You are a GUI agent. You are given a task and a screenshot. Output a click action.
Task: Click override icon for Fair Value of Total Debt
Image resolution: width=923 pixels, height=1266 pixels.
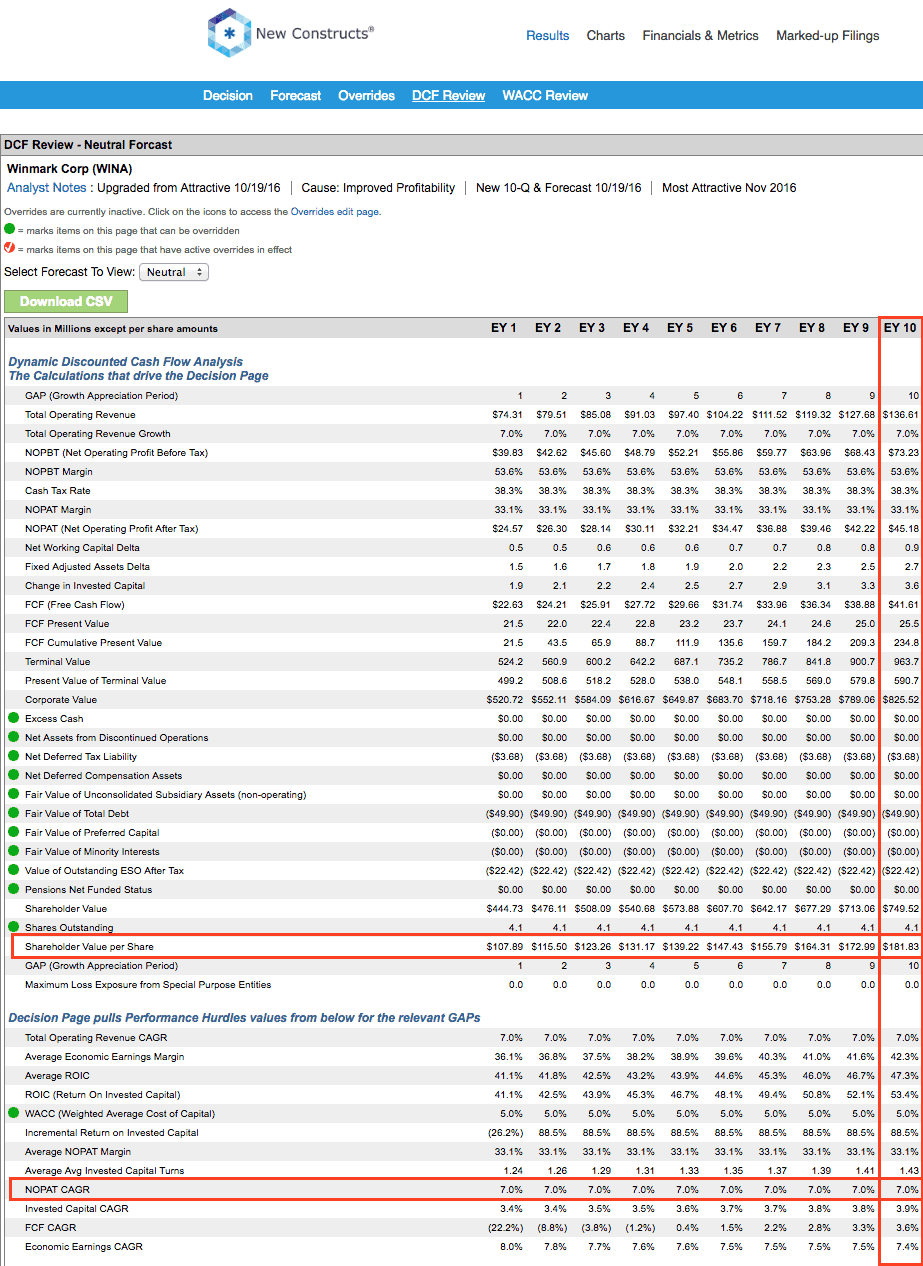13,813
